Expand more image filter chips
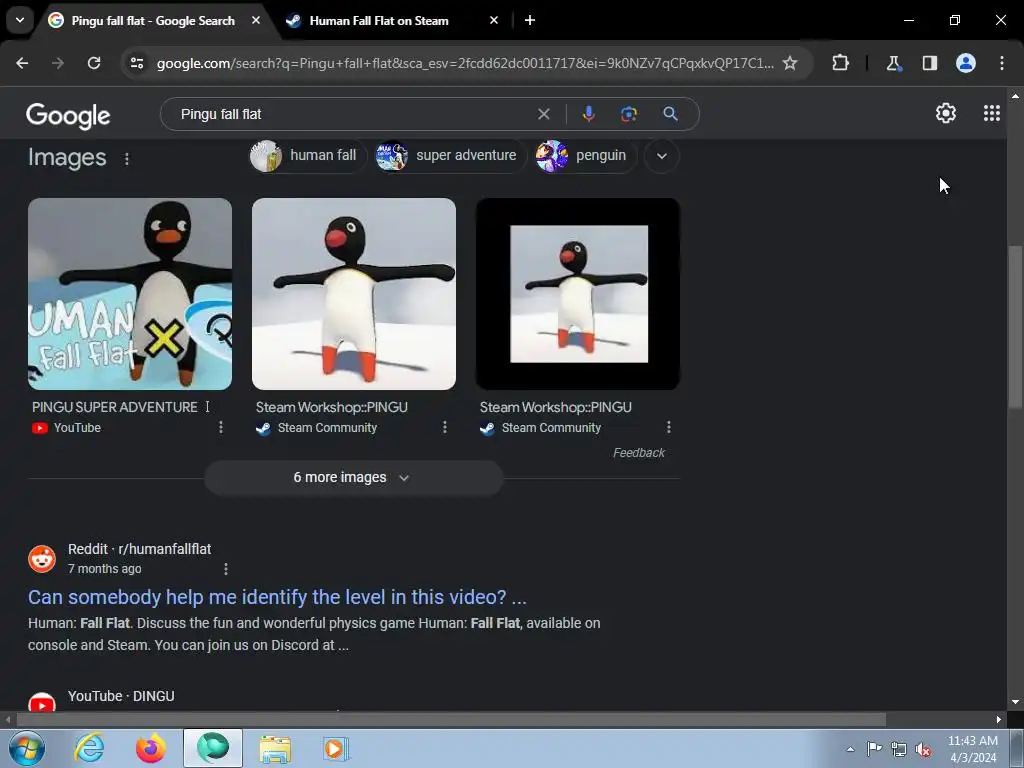Viewport: 1024px width, 768px height. coord(662,156)
